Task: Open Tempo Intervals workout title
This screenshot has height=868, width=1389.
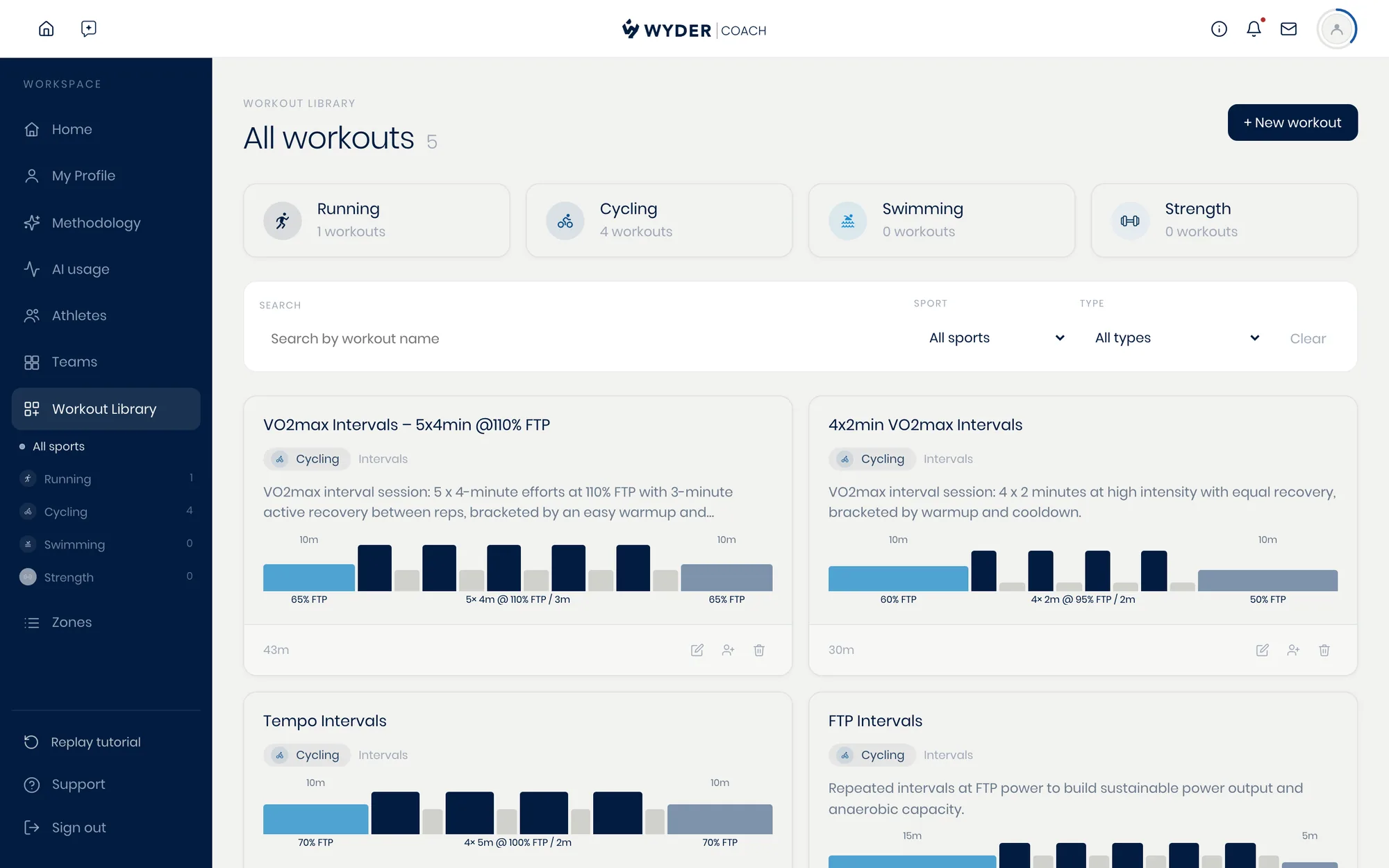Action: 324,721
